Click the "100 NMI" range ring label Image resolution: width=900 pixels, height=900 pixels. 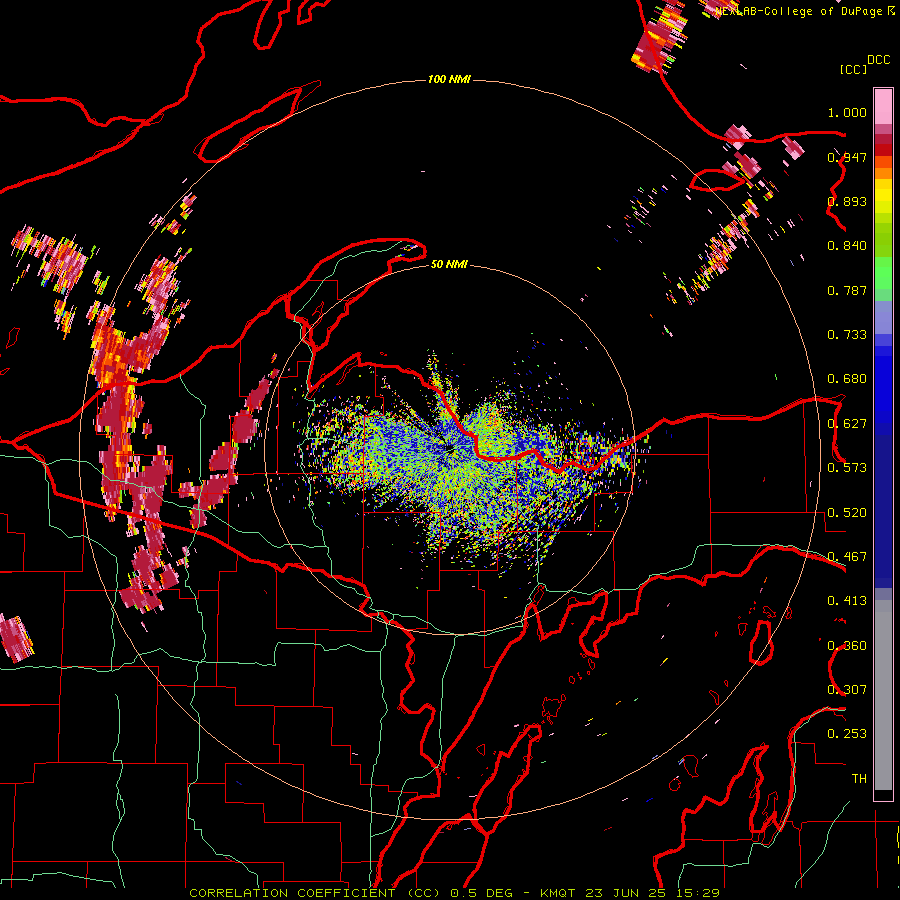[449, 79]
